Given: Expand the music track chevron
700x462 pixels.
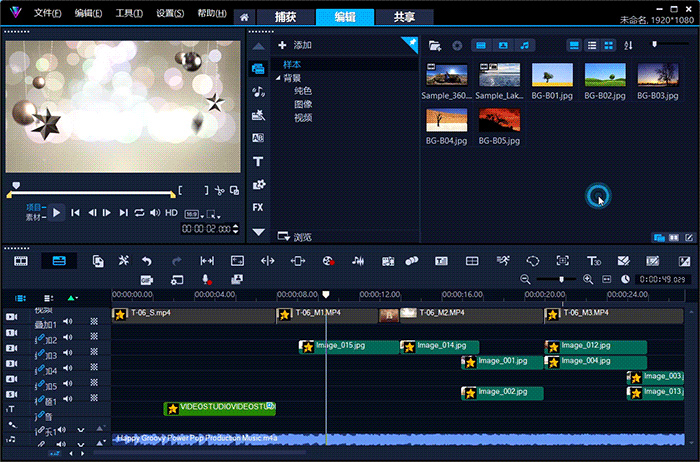Looking at the screenshot, I should pyautogui.click(x=81, y=431).
